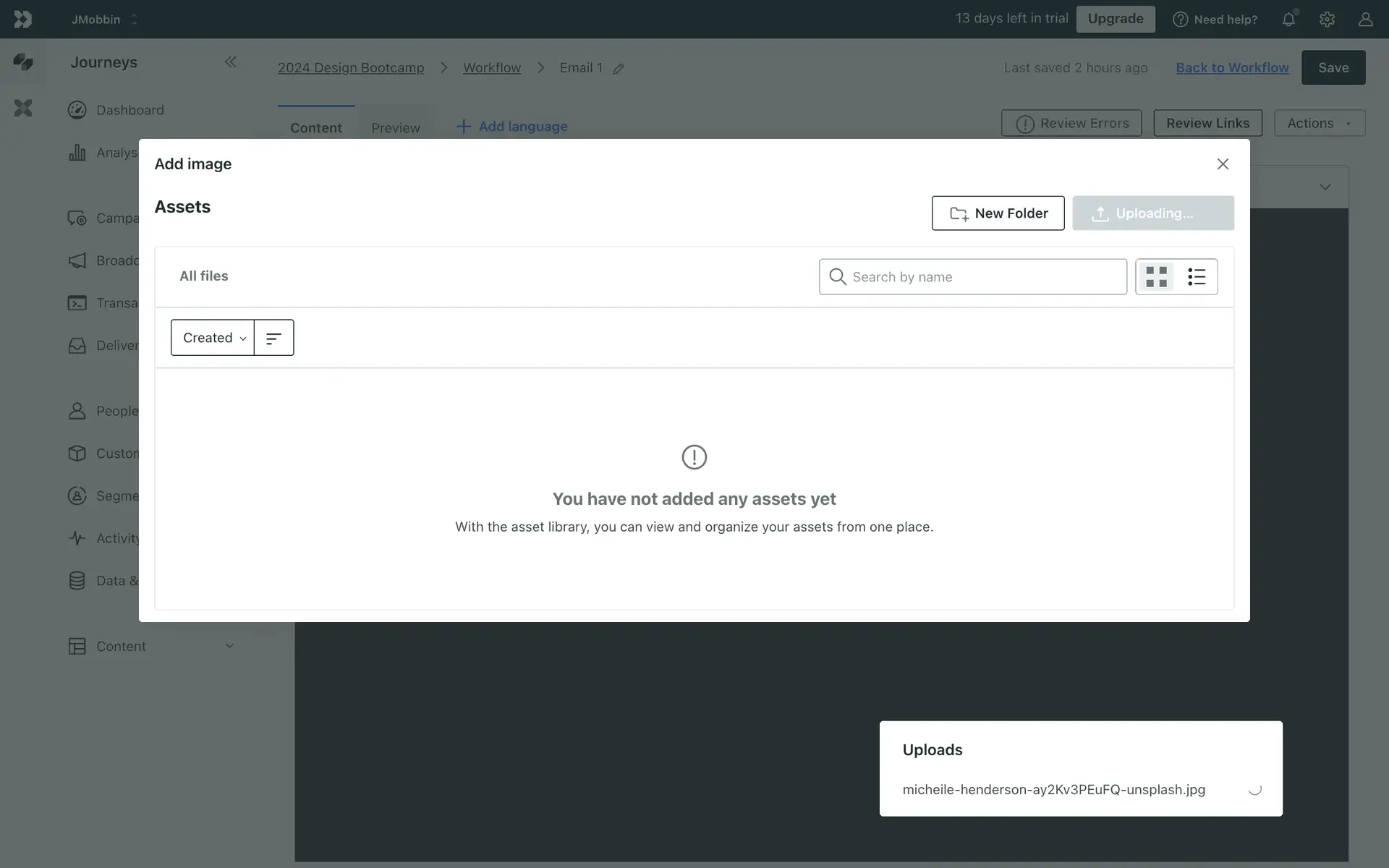Screen dimensions: 1389x868
Task: Click the Need help? icon
Action: (x=1180, y=20)
